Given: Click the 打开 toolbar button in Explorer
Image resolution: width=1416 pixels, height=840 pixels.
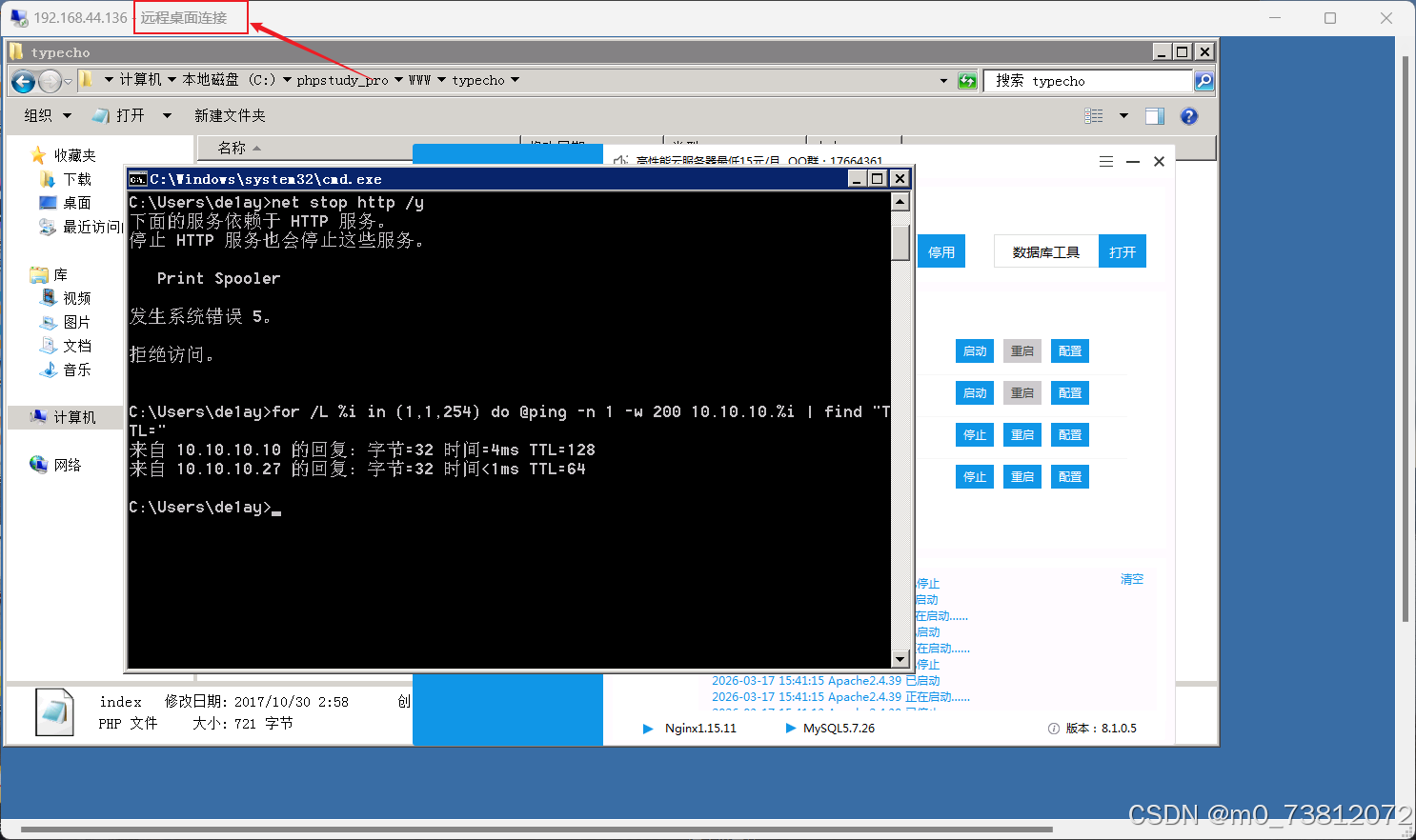Looking at the screenshot, I should click(119, 116).
